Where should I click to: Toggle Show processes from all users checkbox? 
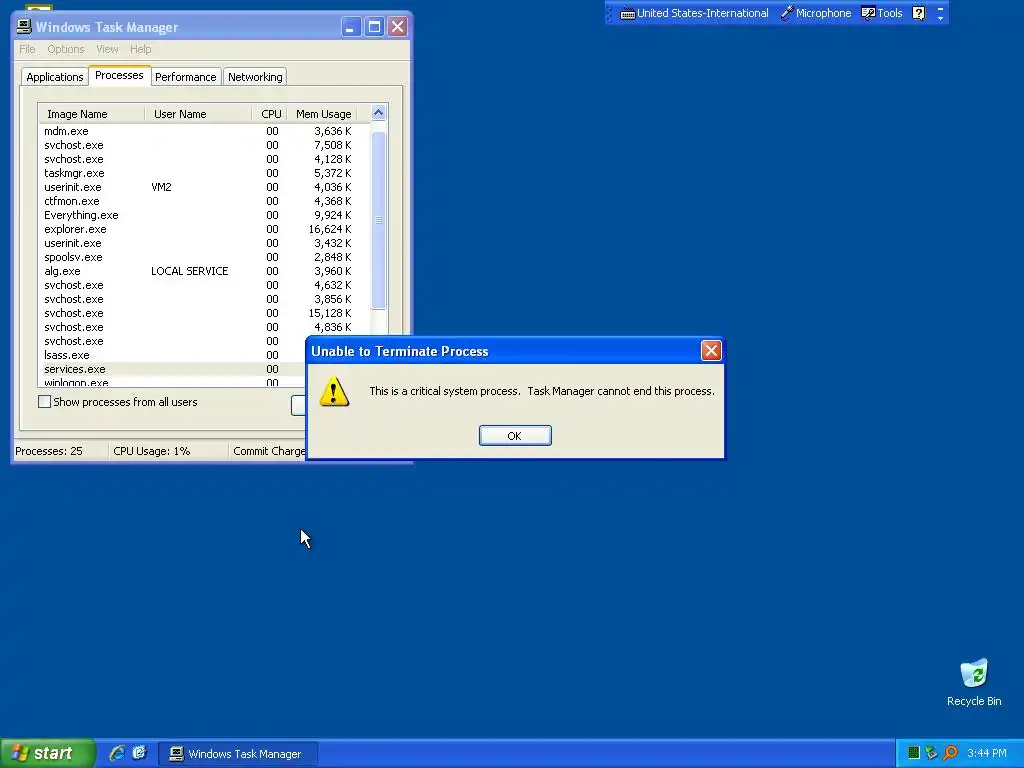(x=44, y=402)
